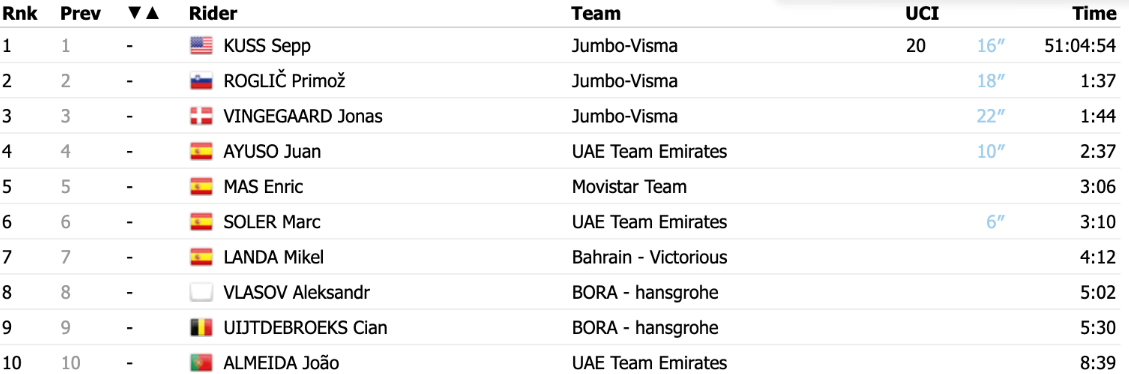Viewport: 1129px width, 374px height.
Task: Click the Spanish flag beside Landa Mikel
Action: (201, 257)
